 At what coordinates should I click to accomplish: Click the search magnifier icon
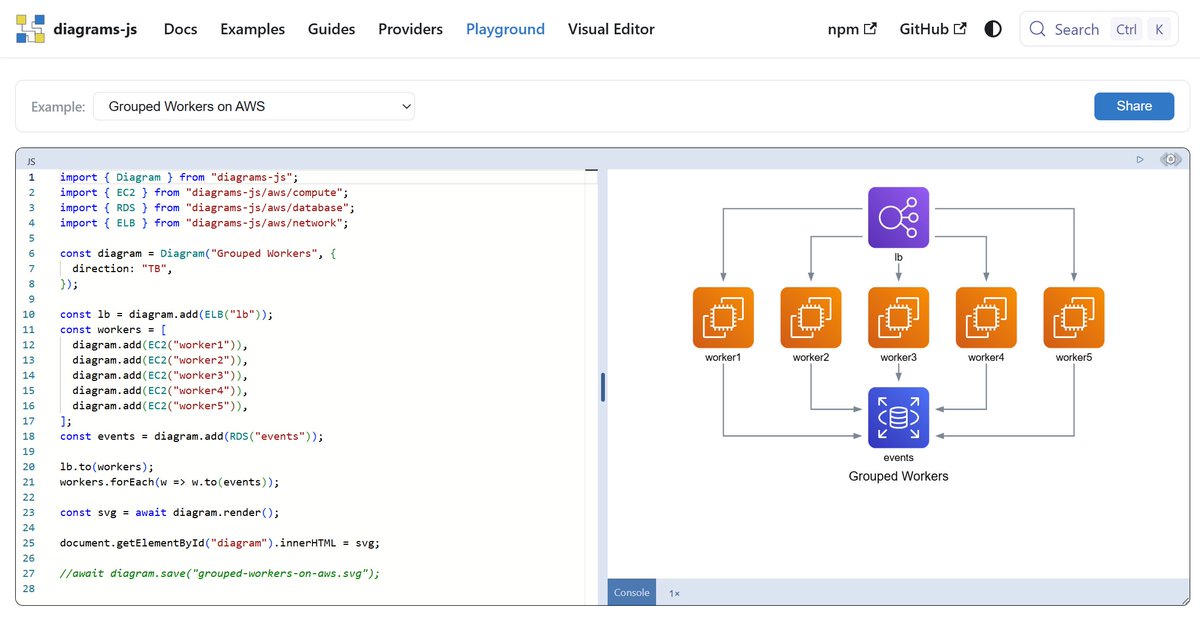1038,29
